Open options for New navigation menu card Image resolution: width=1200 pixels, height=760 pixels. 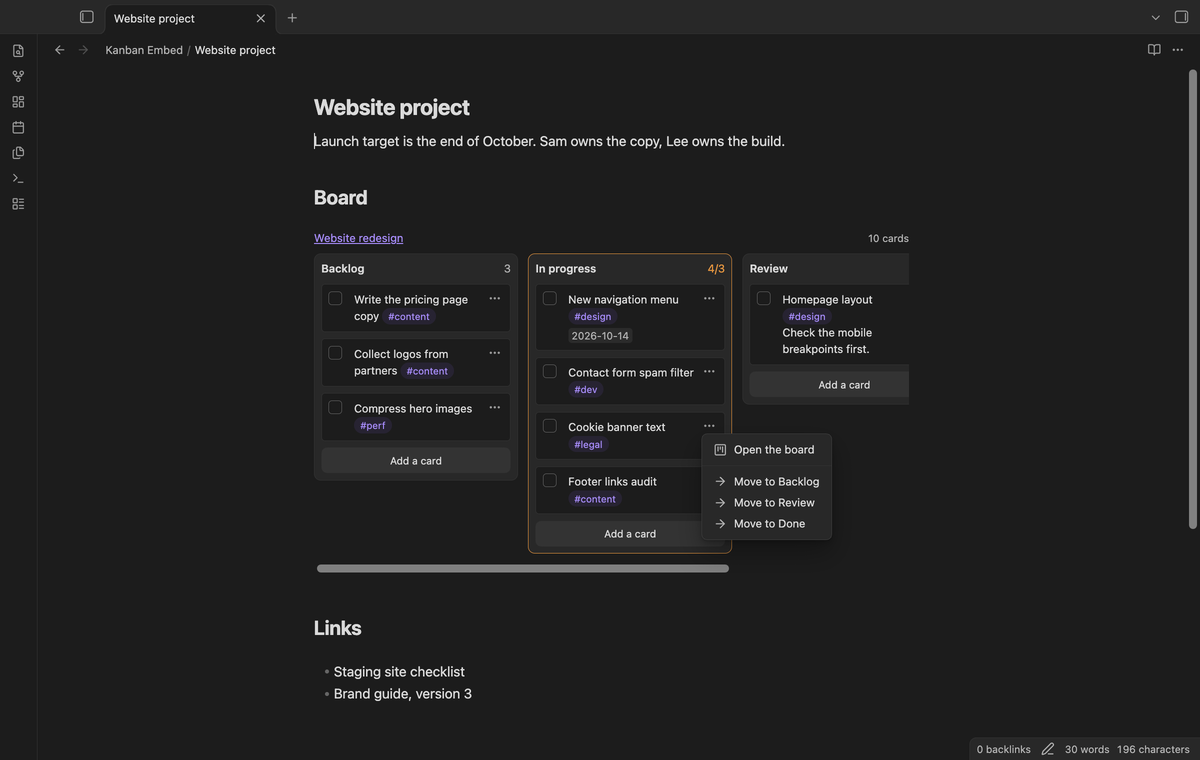pyautogui.click(x=709, y=298)
